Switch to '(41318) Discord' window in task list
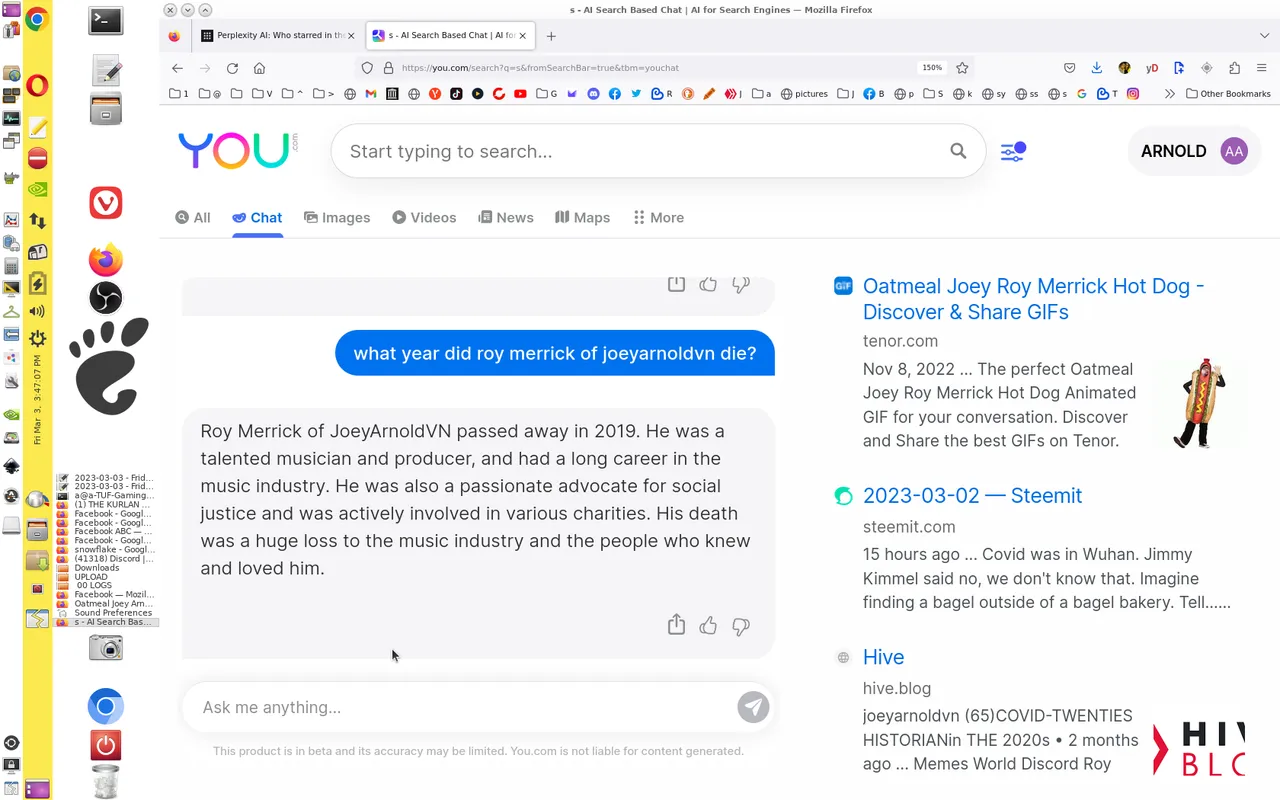1280x800 pixels. coord(106,558)
